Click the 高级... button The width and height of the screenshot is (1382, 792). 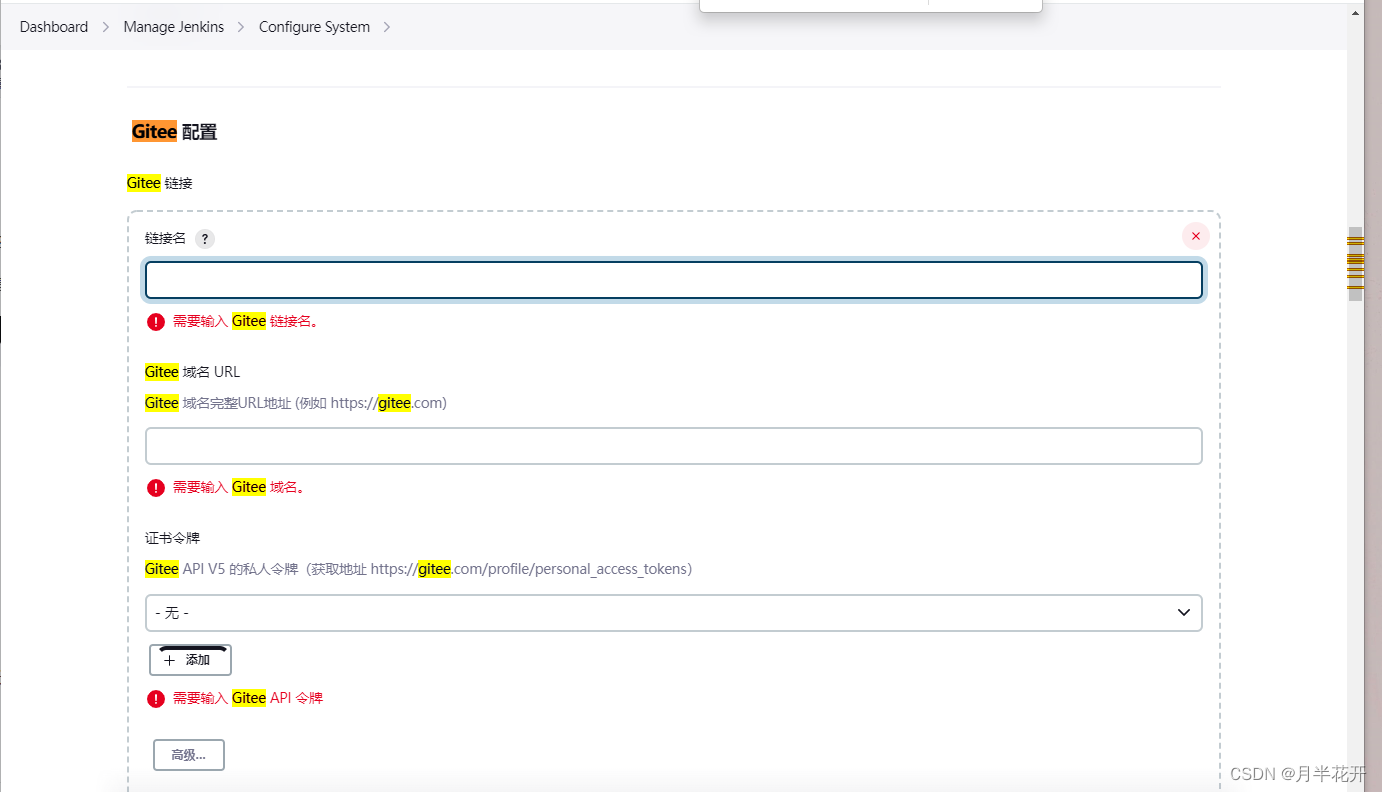coord(189,755)
